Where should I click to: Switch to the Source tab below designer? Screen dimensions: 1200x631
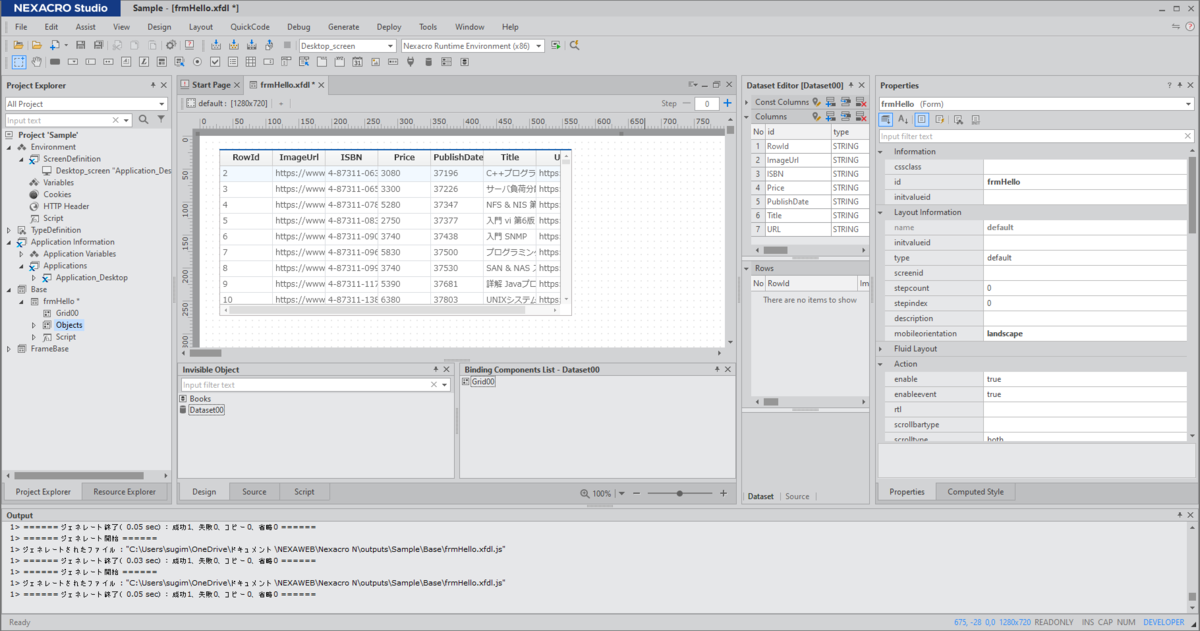[254, 492]
